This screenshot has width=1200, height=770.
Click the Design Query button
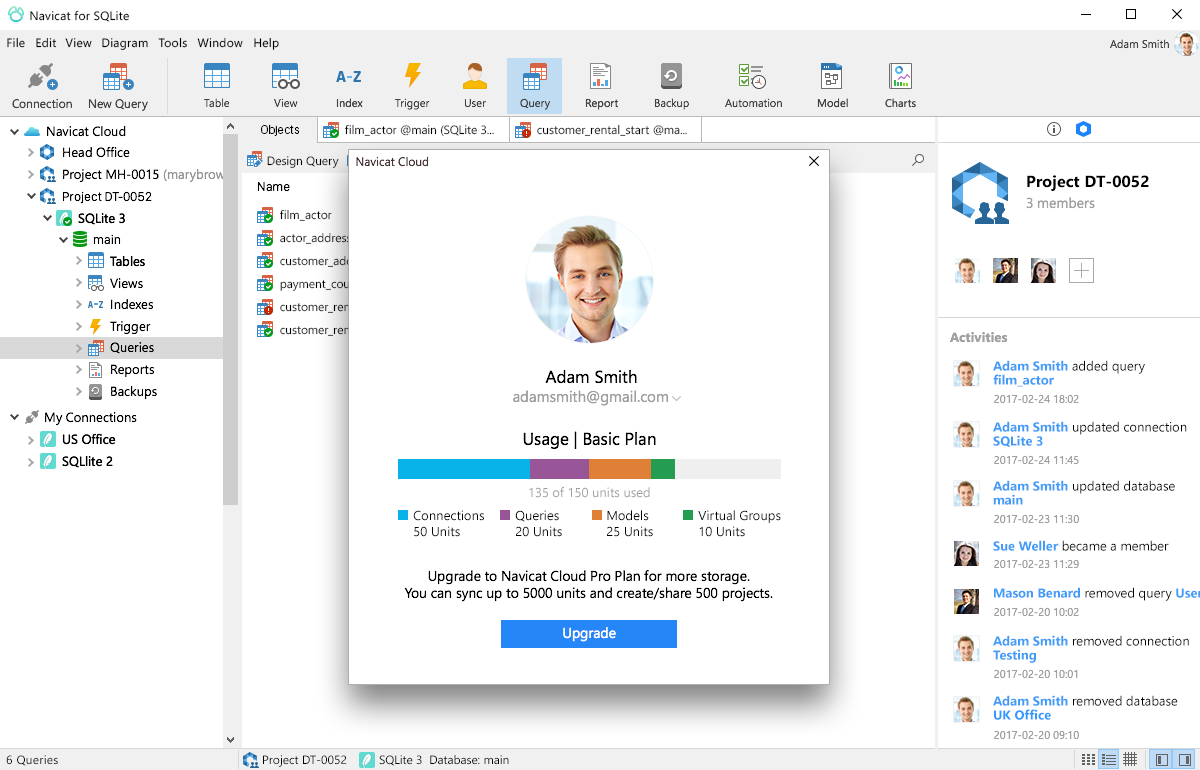[x=294, y=161]
